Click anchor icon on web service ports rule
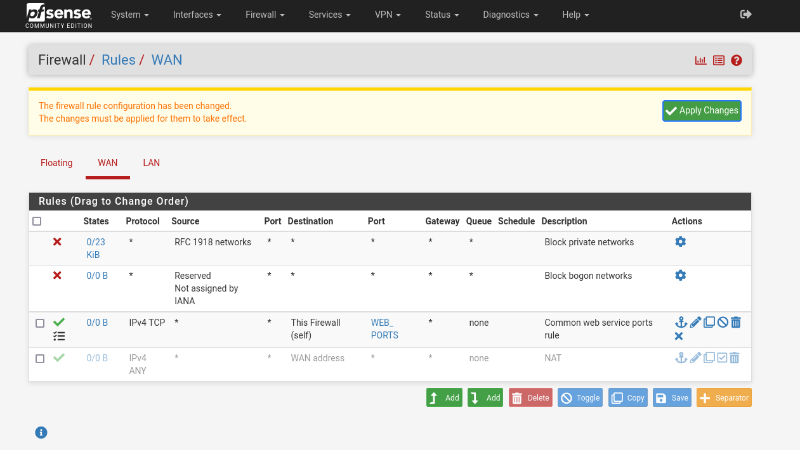This screenshot has height=450, width=800. tap(681, 322)
